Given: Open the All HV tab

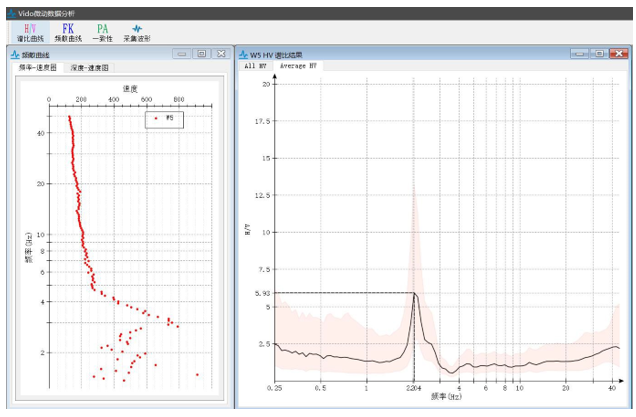Looking at the screenshot, I should [257, 65].
